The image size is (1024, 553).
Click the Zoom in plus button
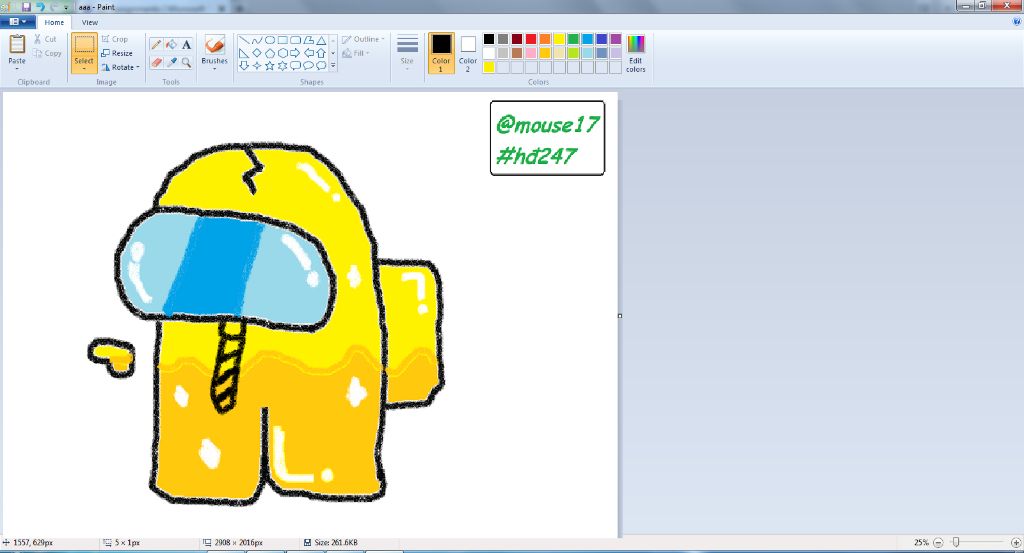(1016, 543)
